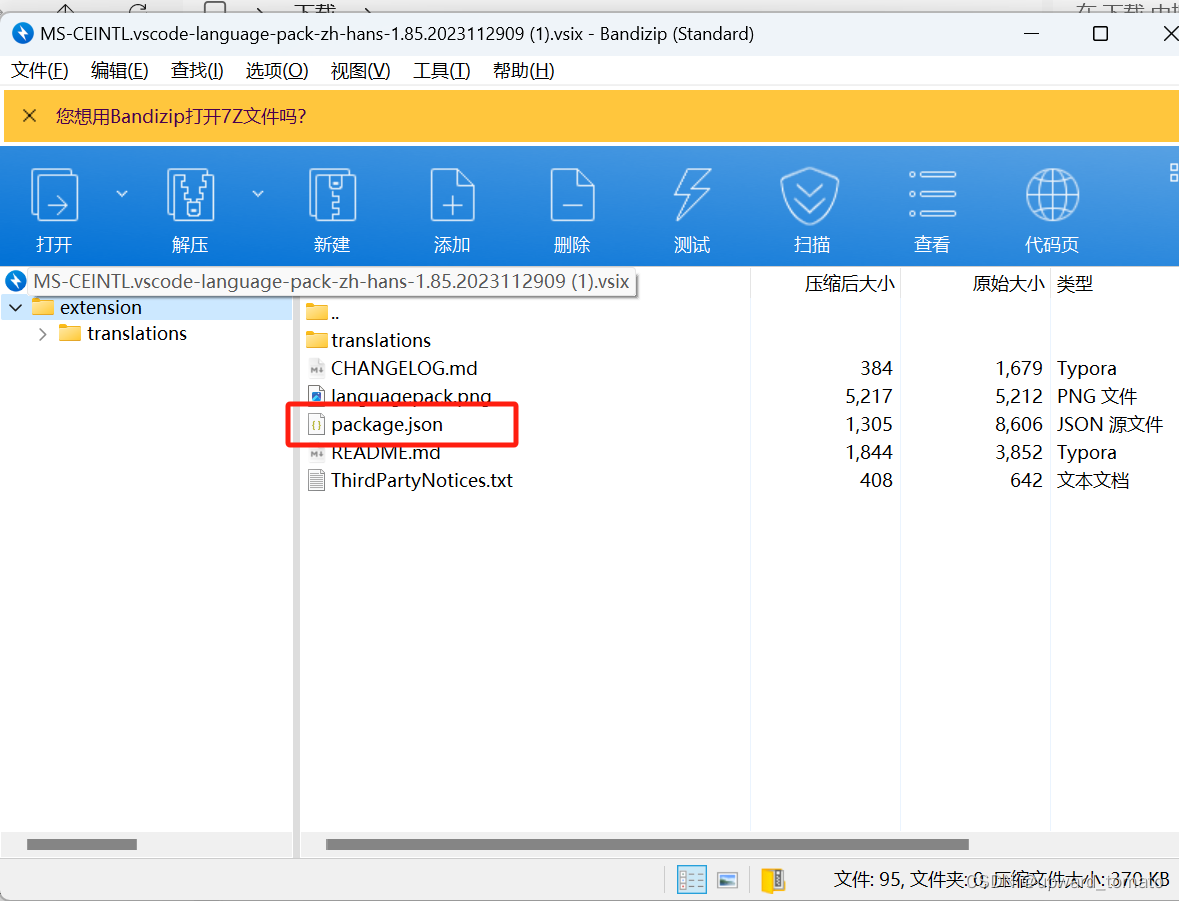Sort by 类型 column header
Screen dimensions: 1179x901
1075,284
